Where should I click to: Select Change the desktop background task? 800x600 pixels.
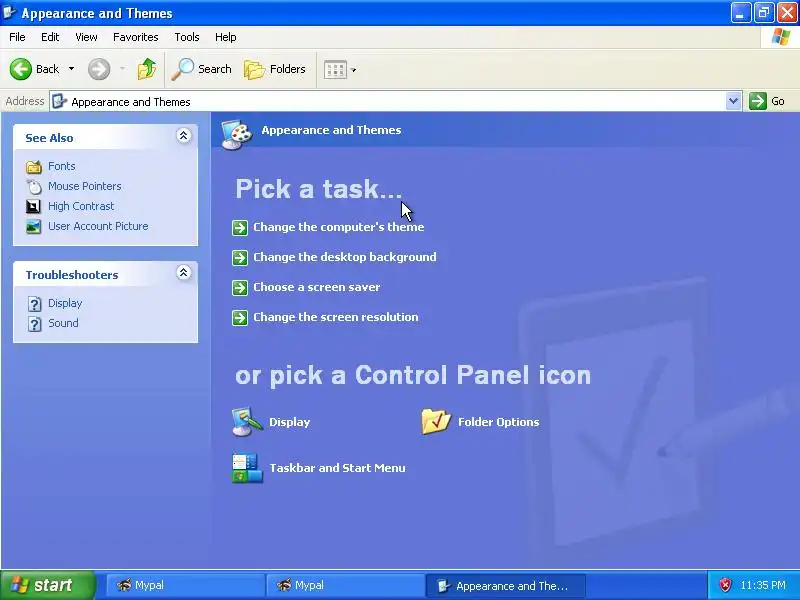(x=345, y=257)
